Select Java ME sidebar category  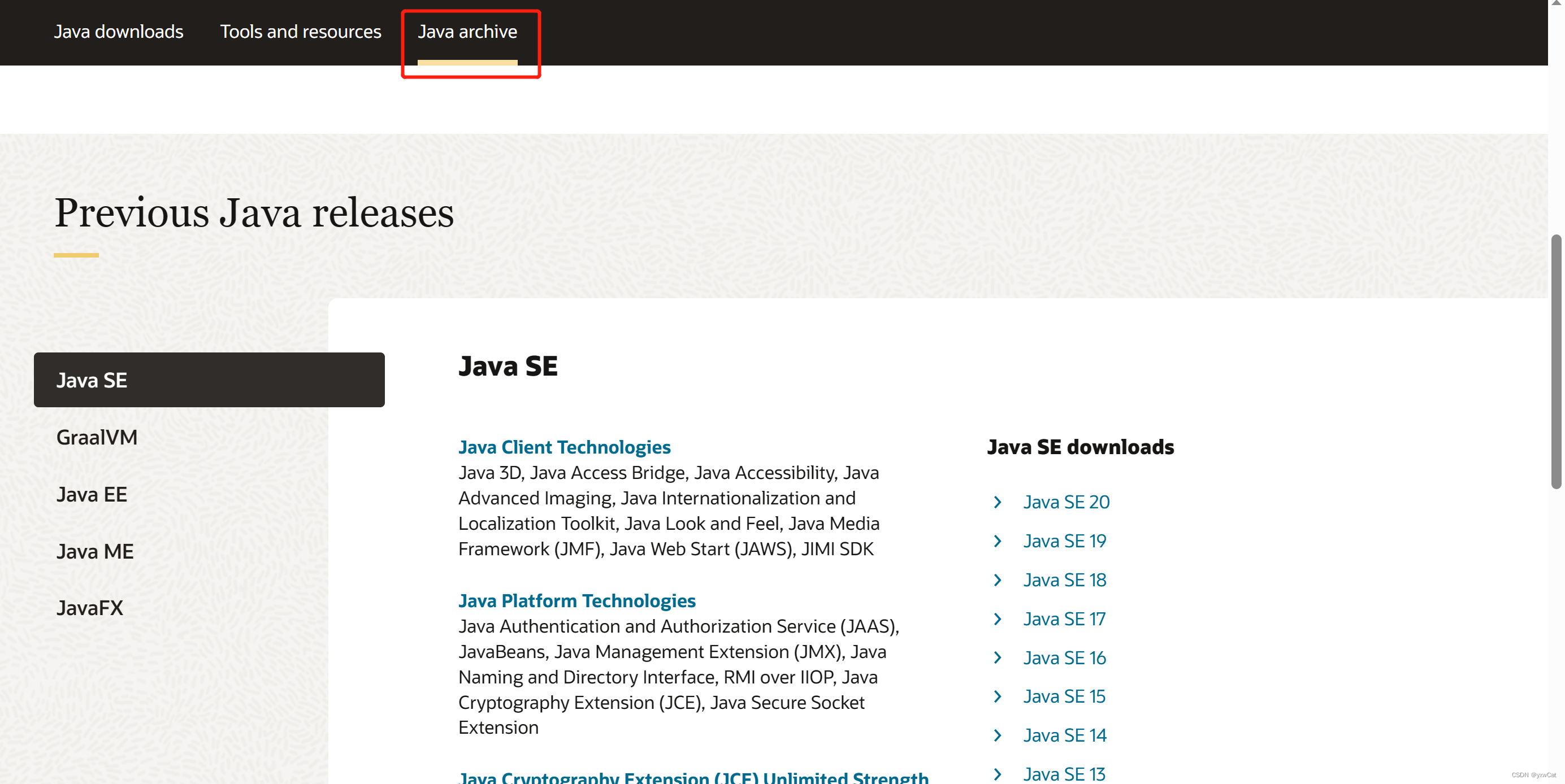tap(95, 551)
